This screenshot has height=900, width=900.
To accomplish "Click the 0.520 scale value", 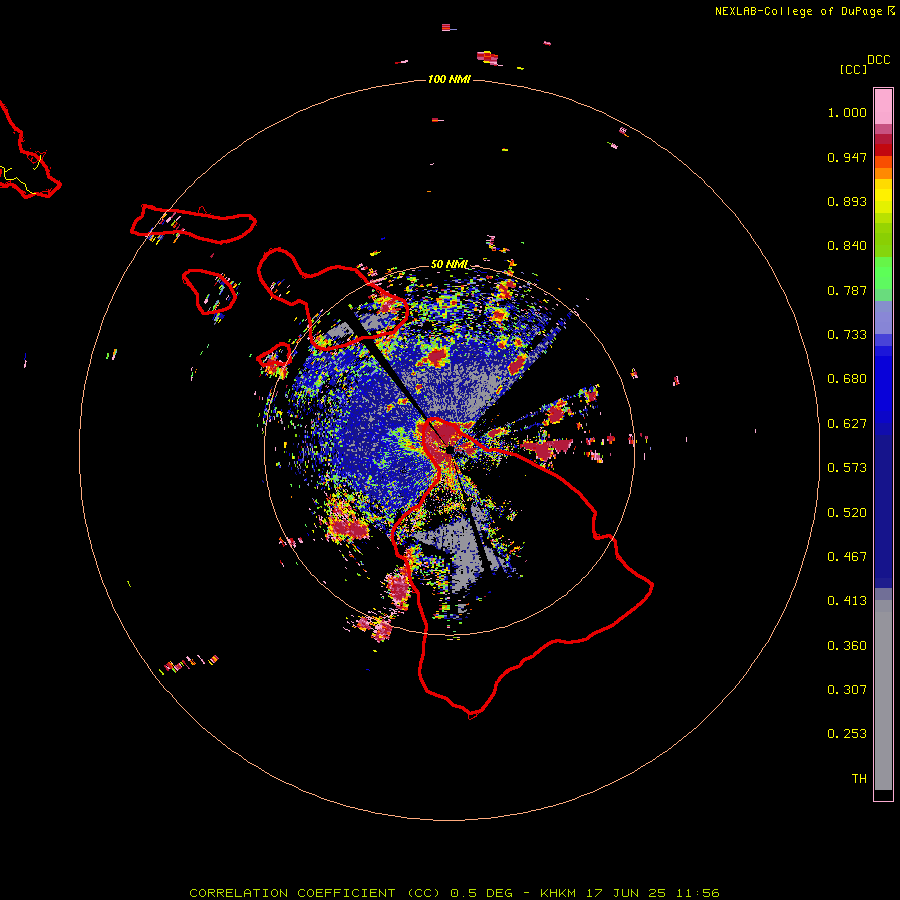I will click(x=847, y=513).
